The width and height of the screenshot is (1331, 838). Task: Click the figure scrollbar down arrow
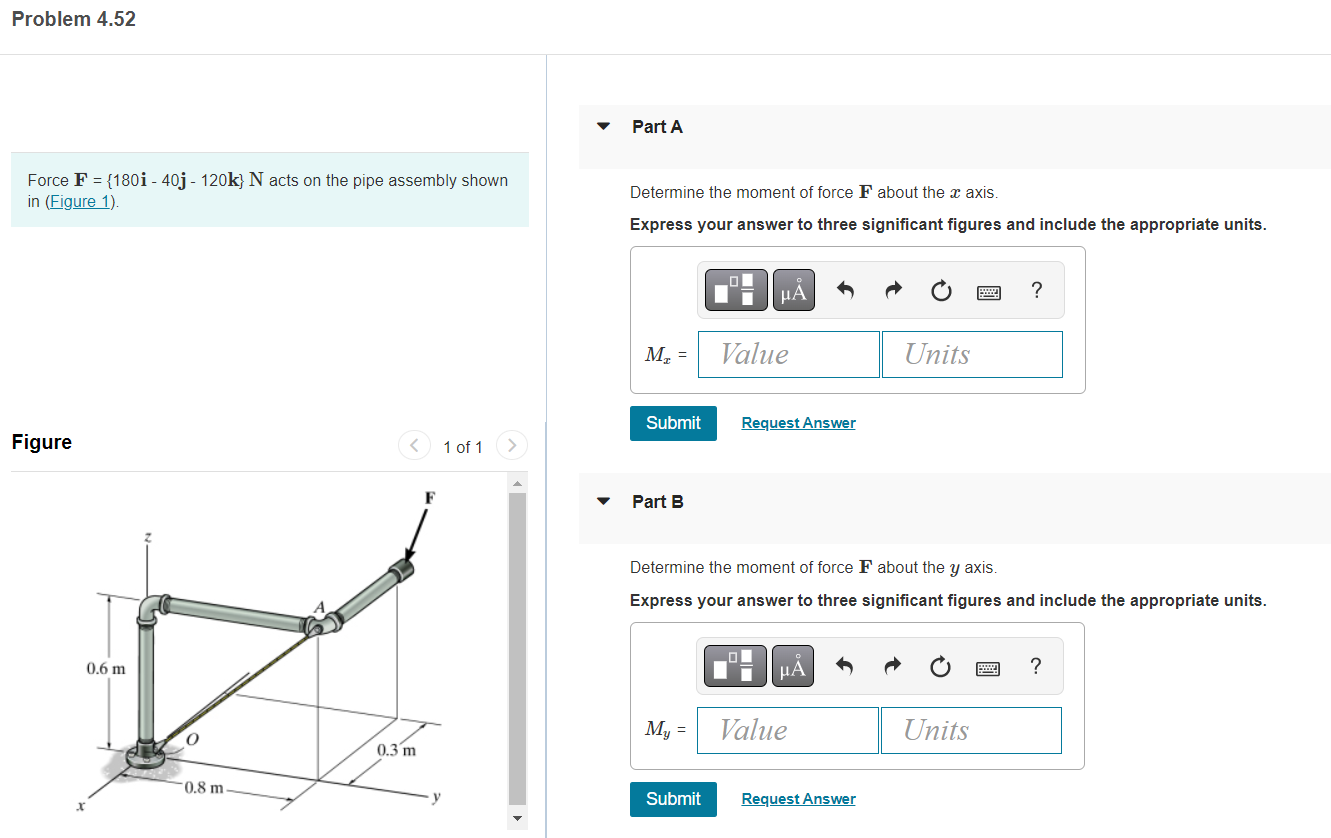click(x=517, y=818)
